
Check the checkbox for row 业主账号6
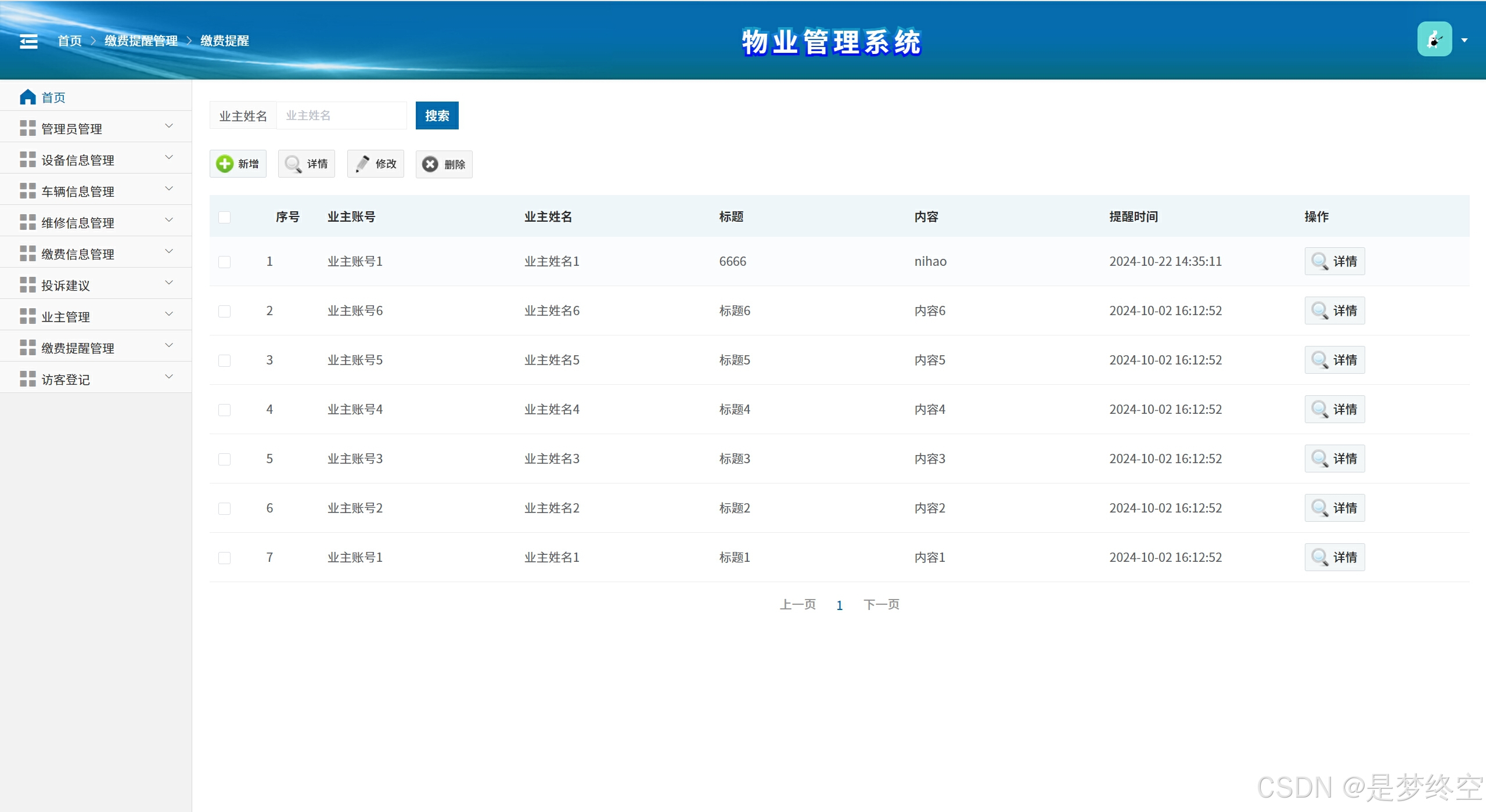click(x=225, y=311)
